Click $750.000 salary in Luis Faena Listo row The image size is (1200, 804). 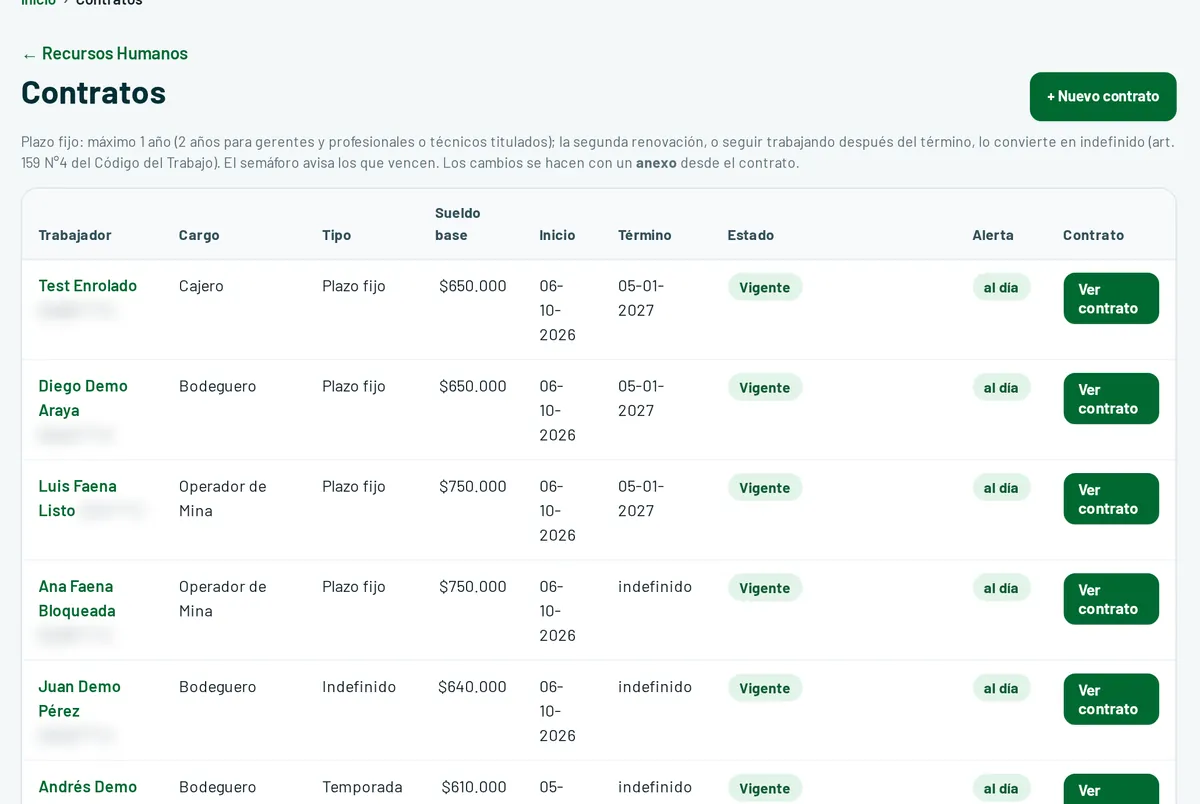click(x=473, y=486)
